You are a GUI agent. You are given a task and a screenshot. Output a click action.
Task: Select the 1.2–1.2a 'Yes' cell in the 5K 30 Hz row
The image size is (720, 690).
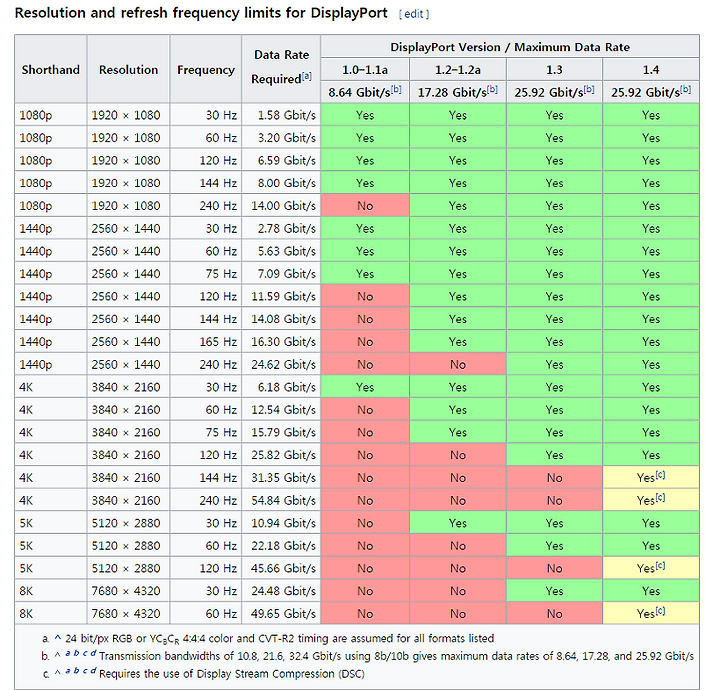point(458,522)
